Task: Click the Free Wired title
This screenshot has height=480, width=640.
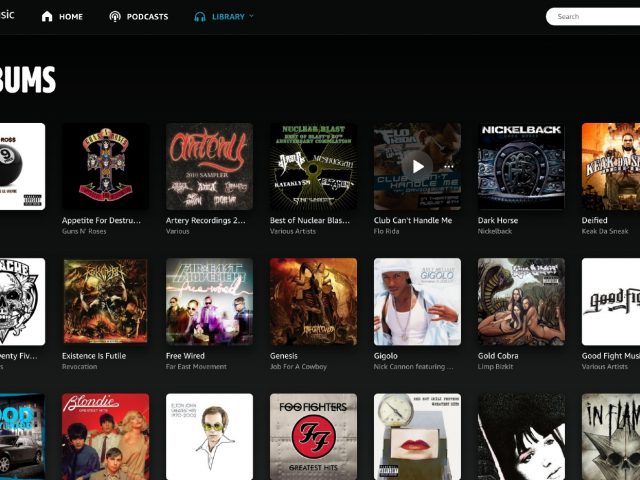Action: click(185, 356)
